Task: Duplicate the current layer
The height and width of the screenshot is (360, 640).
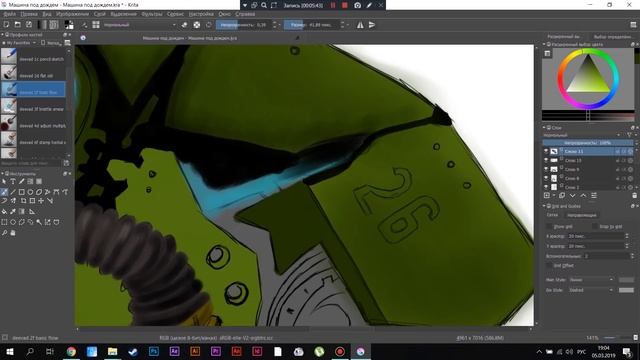Action: [562, 196]
